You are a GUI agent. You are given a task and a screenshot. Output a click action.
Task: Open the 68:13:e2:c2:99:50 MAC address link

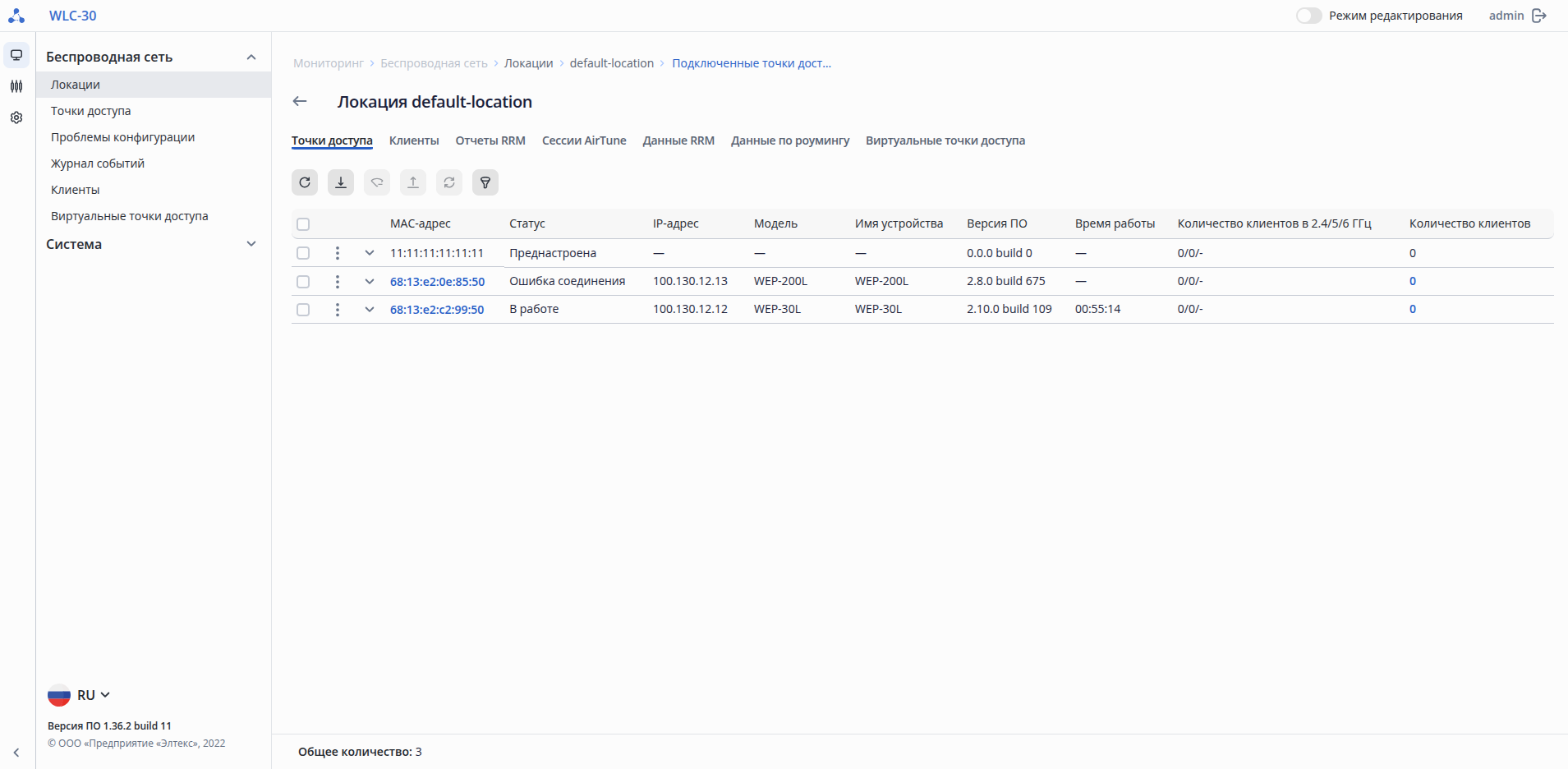pyautogui.click(x=437, y=310)
